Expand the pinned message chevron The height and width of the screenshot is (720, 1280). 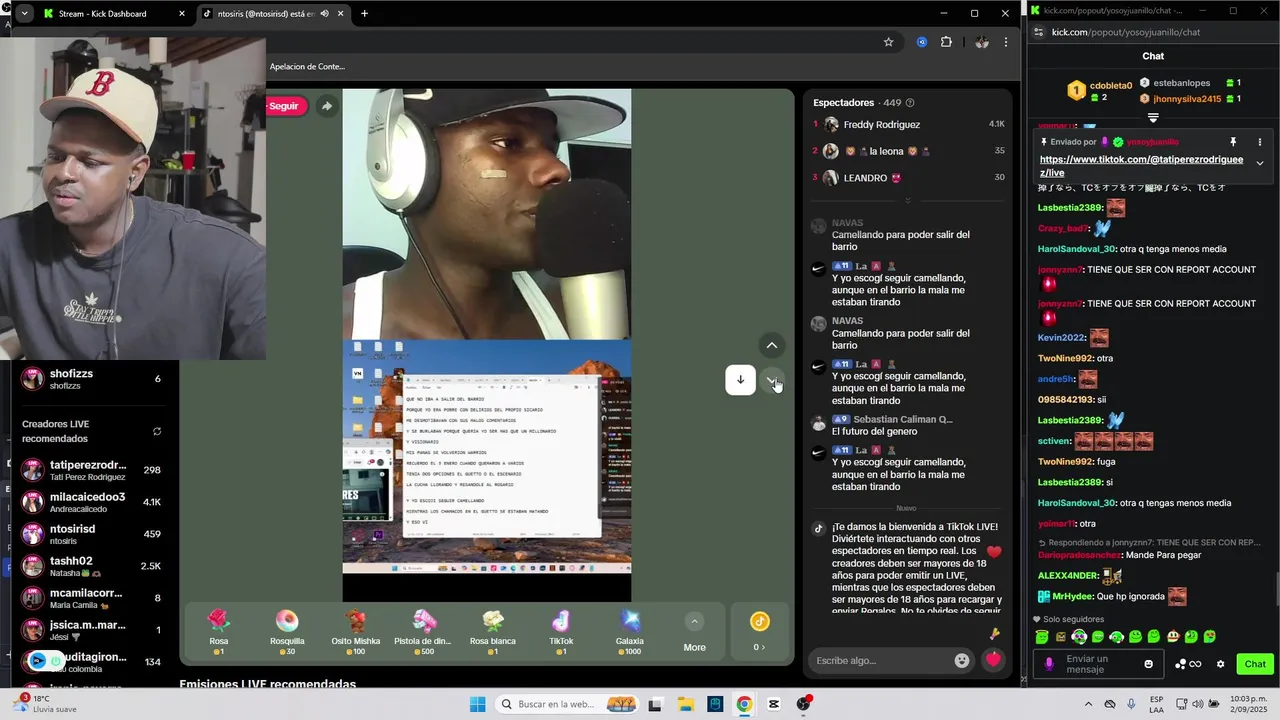click(1260, 163)
